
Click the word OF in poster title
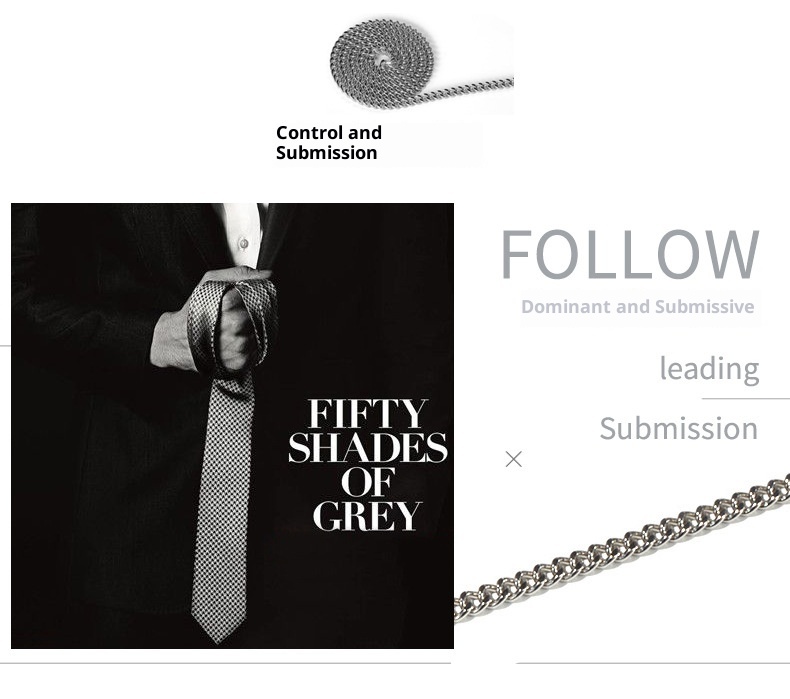366,481
